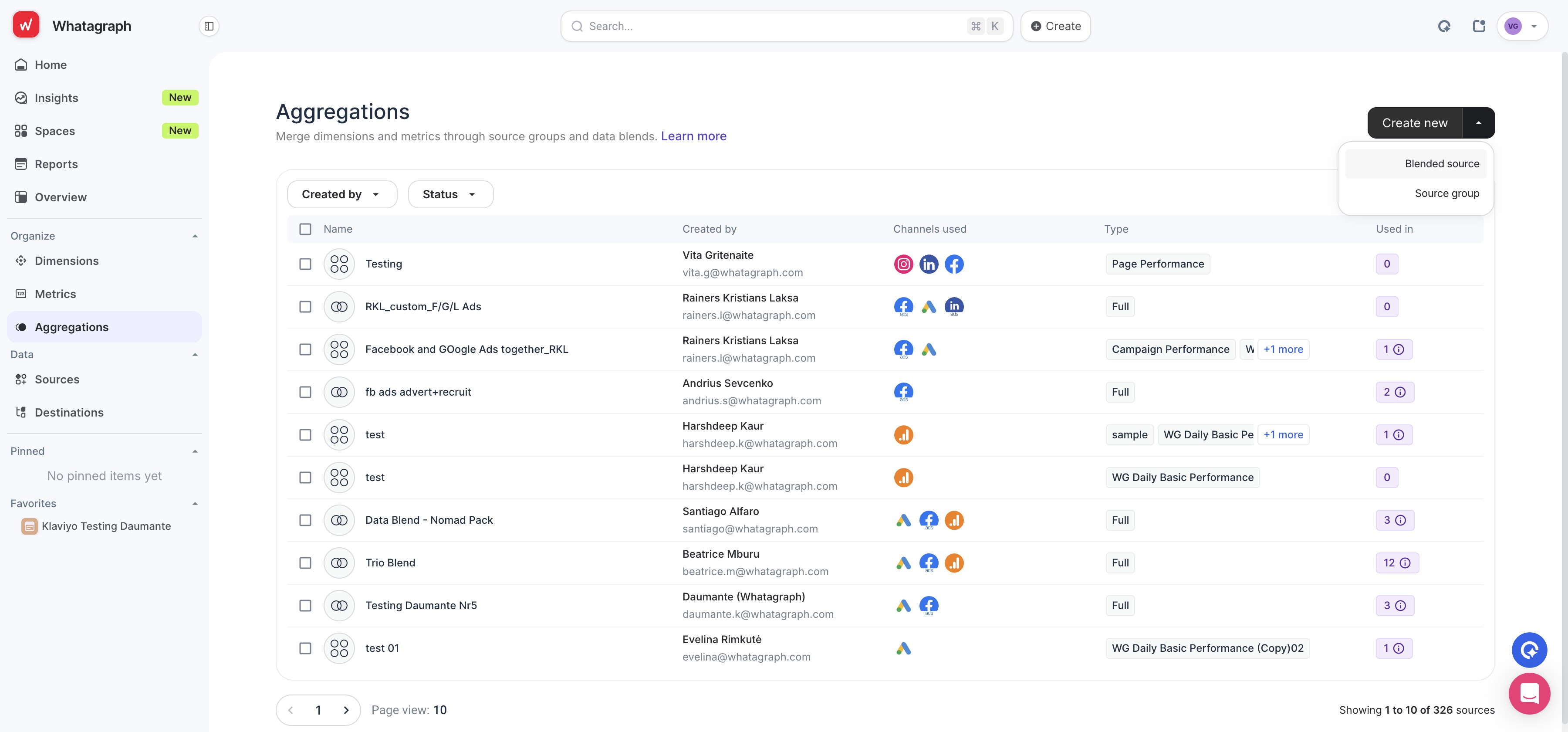Go to the previous page with the left arrow
This screenshot has height=732, width=1568.
(291, 709)
